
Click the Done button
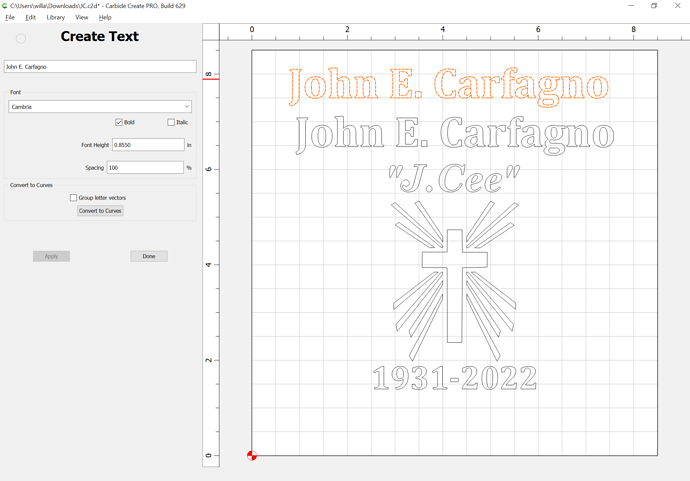coord(149,256)
